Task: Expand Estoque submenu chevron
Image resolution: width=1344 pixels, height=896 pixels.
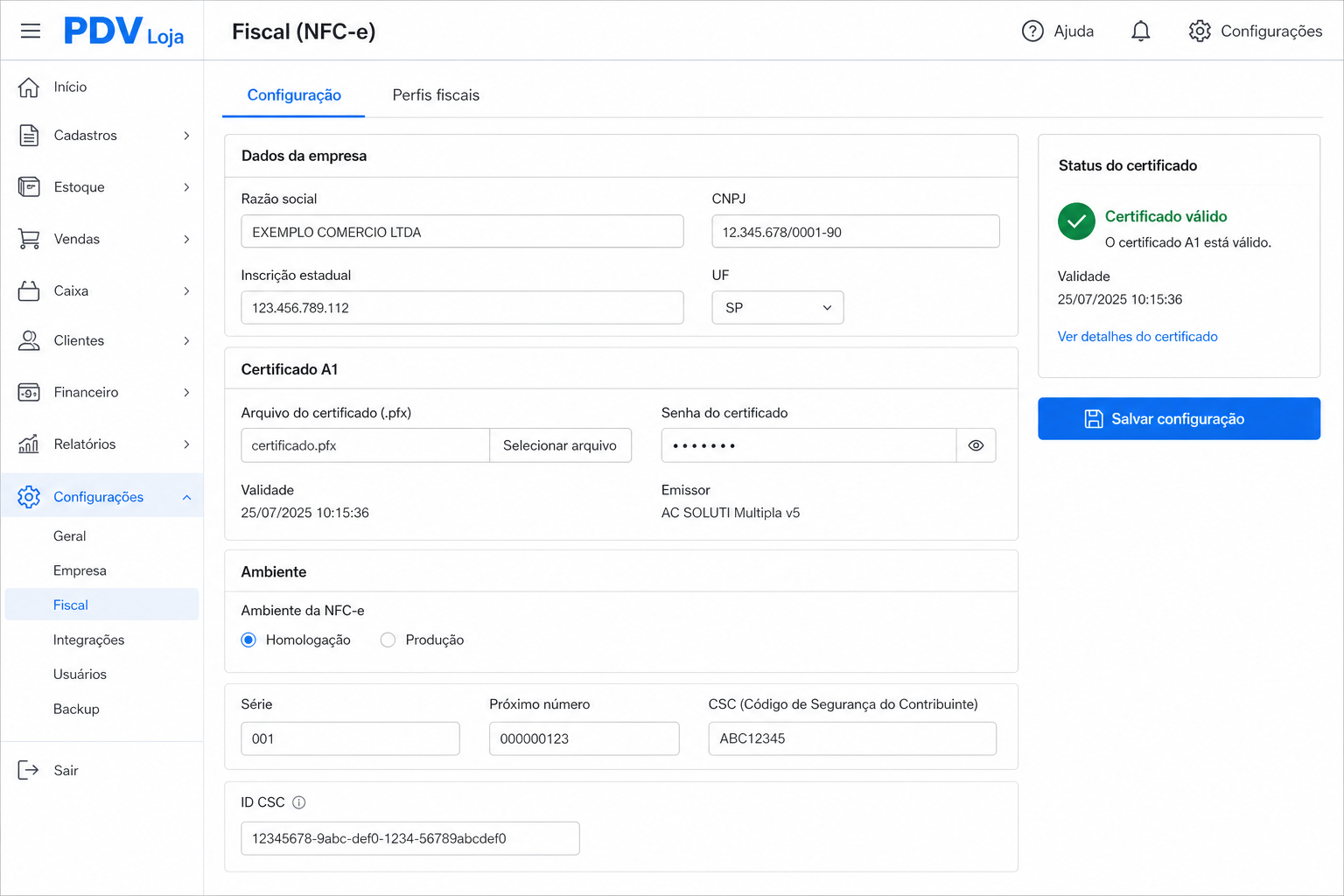Action: pyautogui.click(x=186, y=187)
